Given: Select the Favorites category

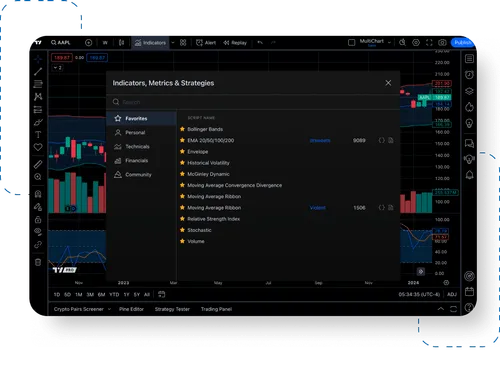Looking at the screenshot, I should pyautogui.click(x=141, y=118).
